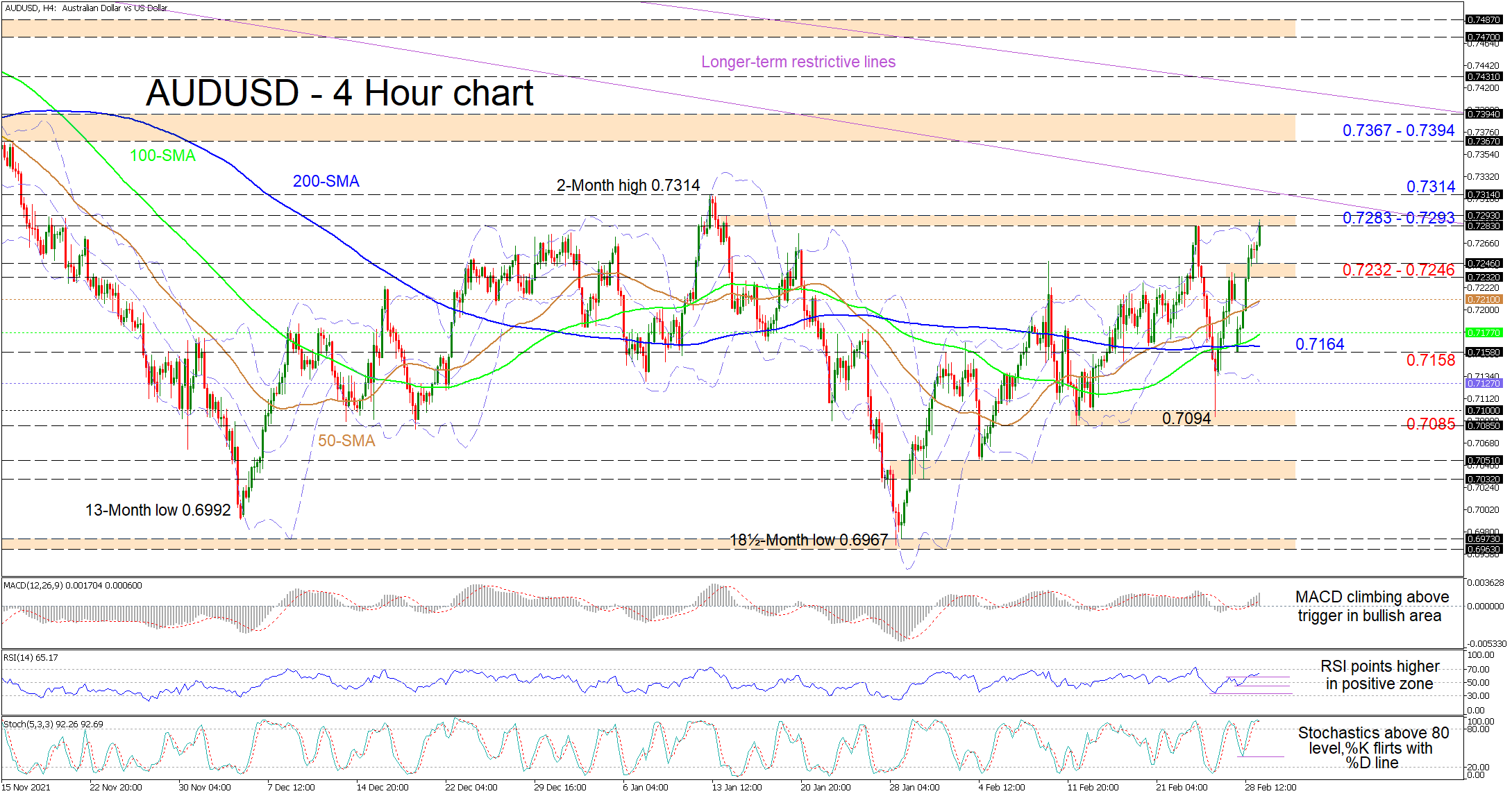Select the '13-Month low 0.6992' annotation
This screenshot has height=796, width=1512.
click(x=158, y=510)
